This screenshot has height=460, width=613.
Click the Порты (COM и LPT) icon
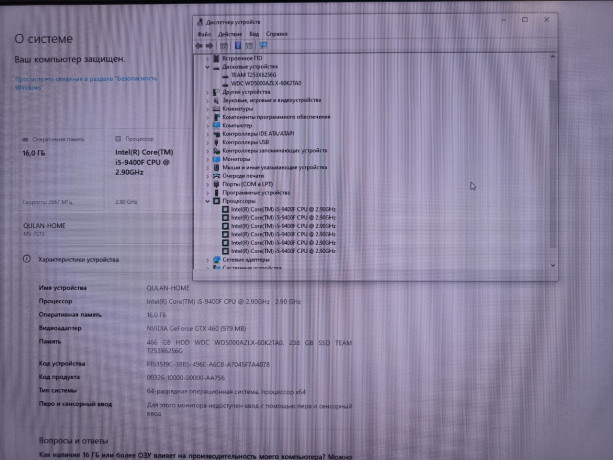tap(216, 184)
